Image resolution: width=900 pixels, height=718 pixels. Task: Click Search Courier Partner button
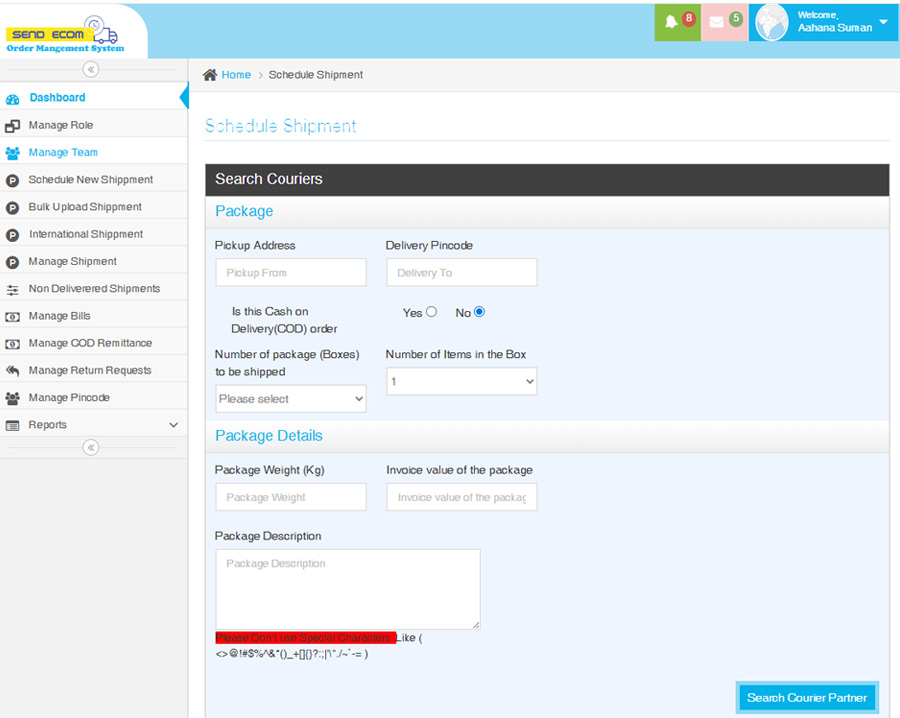(x=806, y=697)
